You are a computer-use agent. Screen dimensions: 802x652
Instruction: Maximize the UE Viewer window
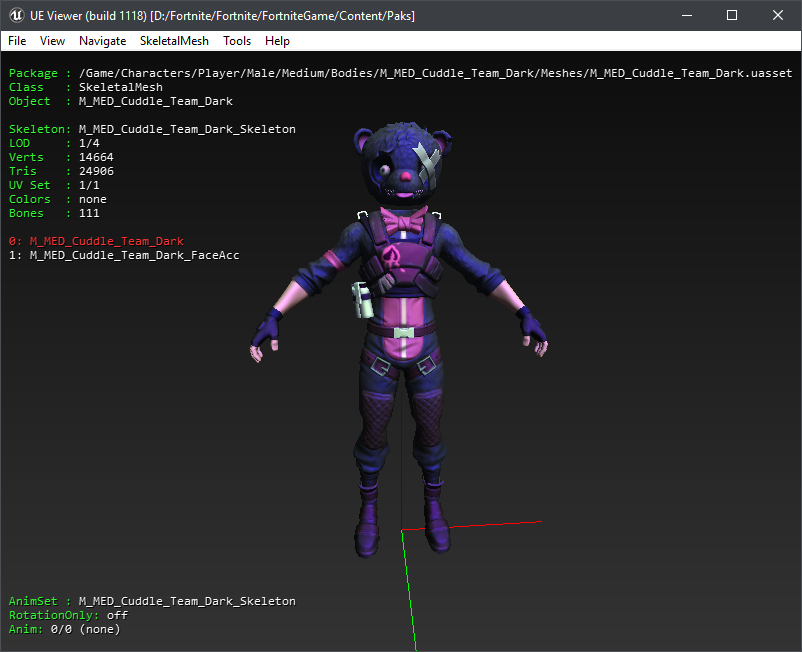click(x=732, y=15)
